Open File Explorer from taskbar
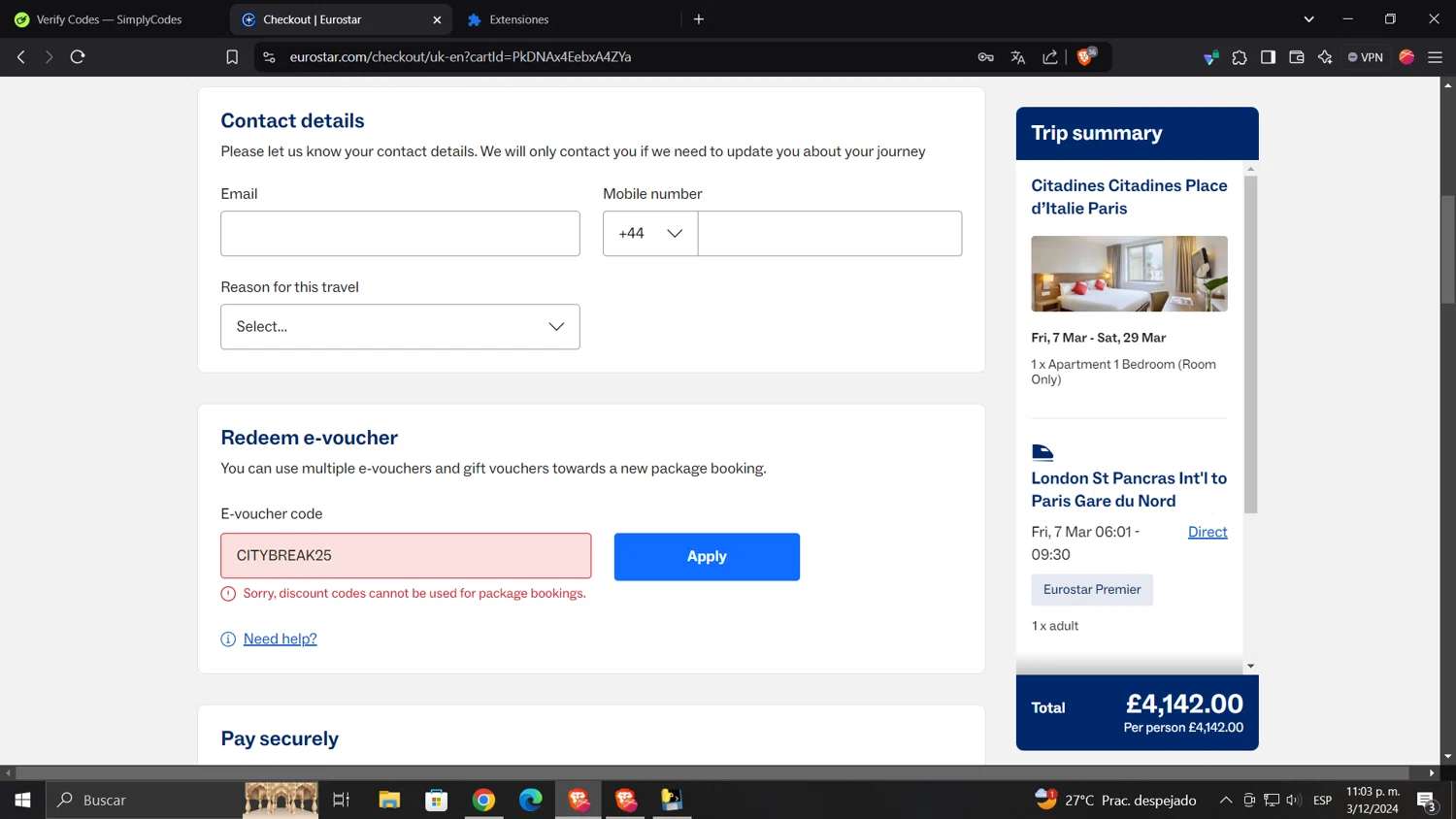The image size is (1456, 819). (x=389, y=800)
